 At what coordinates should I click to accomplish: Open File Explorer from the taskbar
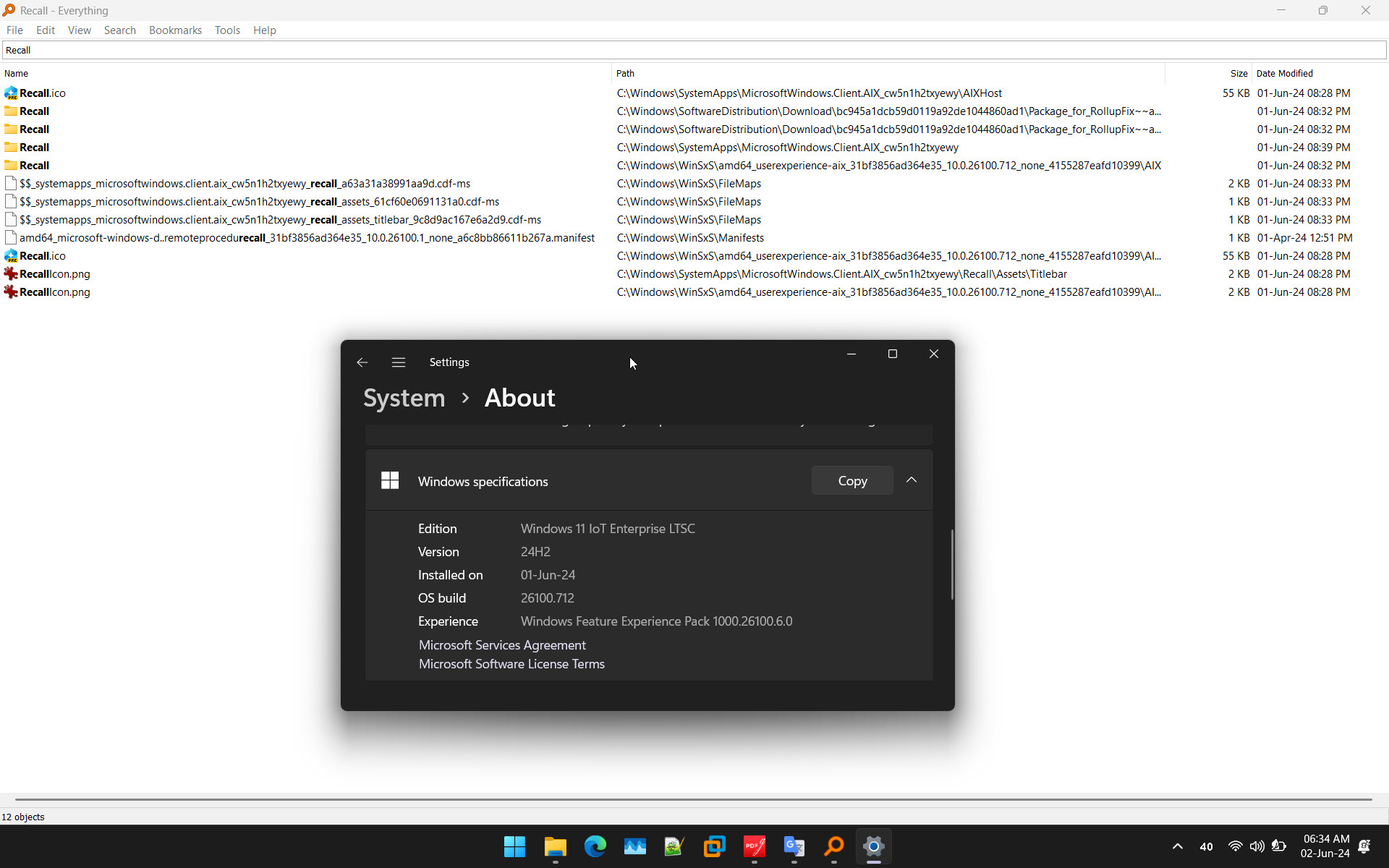pos(555,846)
